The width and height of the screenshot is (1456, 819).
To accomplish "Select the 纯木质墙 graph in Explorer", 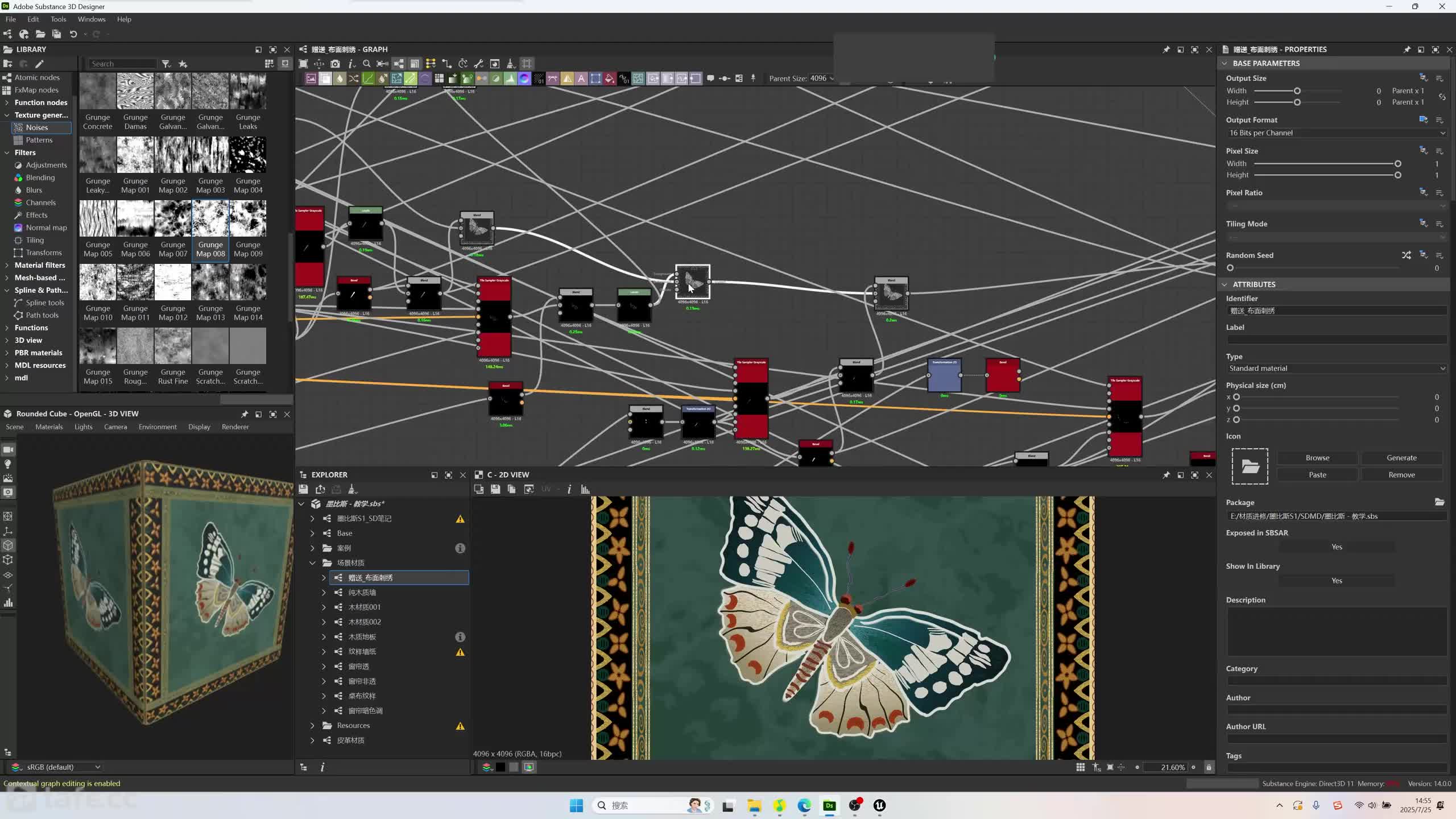I will click(362, 593).
